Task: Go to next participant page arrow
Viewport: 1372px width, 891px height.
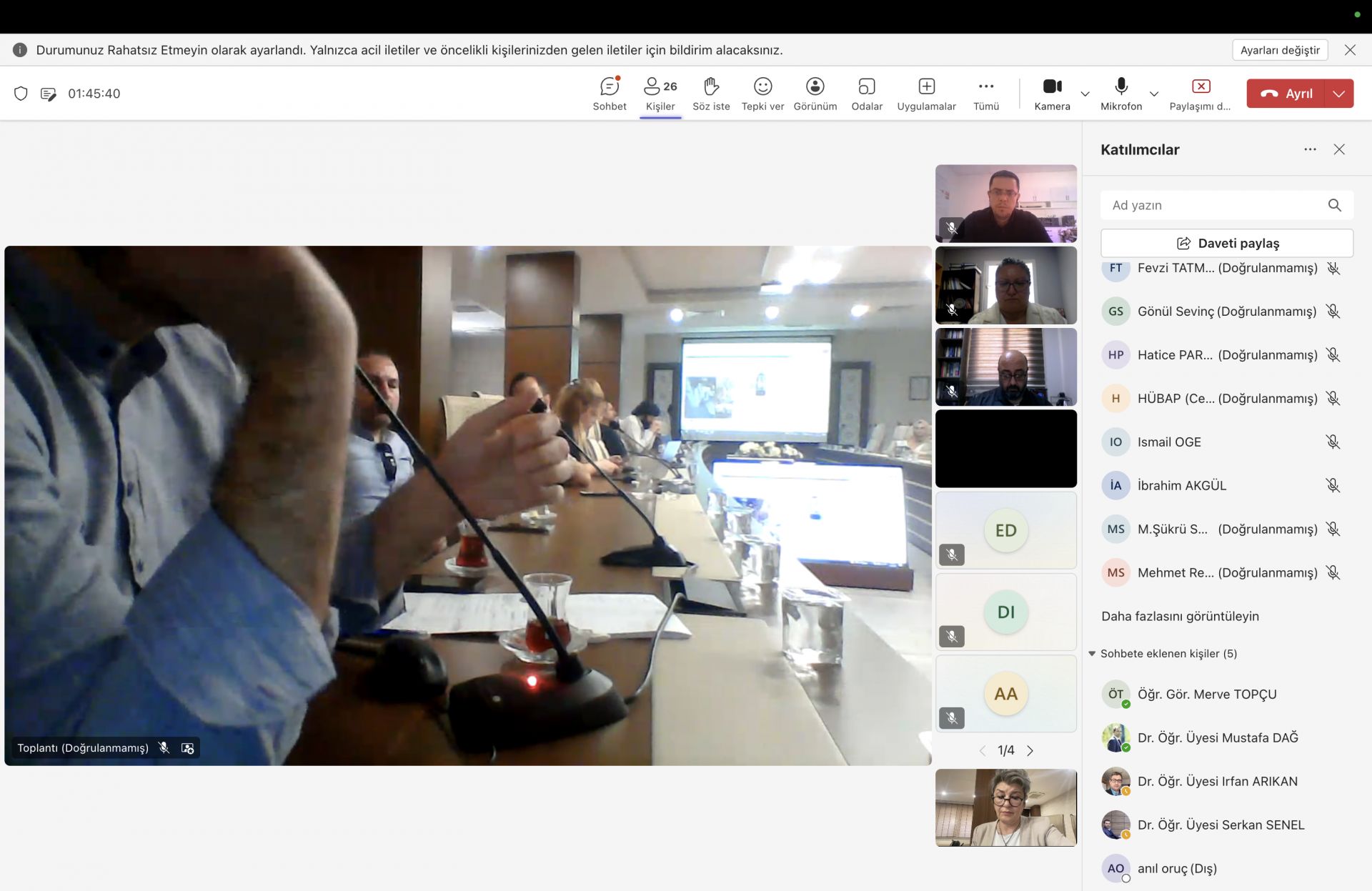Action: coord(1030,750)
